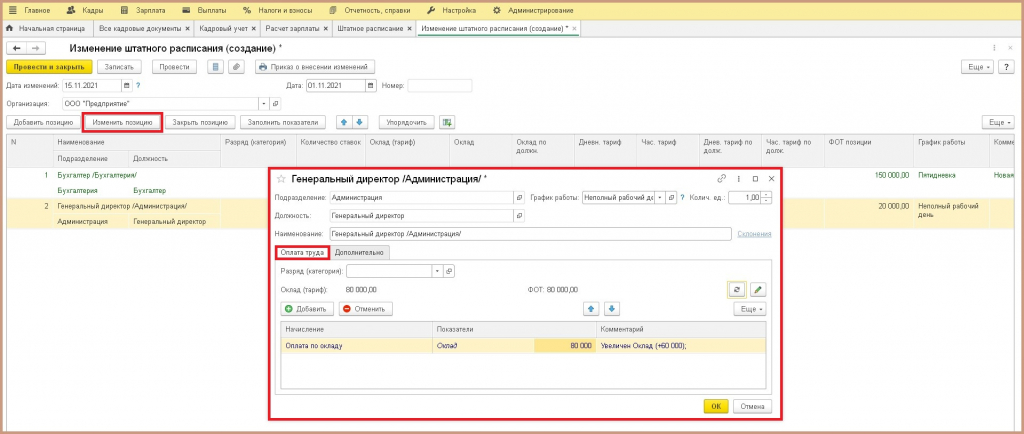The width and height of the screenshot is (1024, 434).
Task: Open calendar for Дата изменений field
Action: (x=127, y=85)
